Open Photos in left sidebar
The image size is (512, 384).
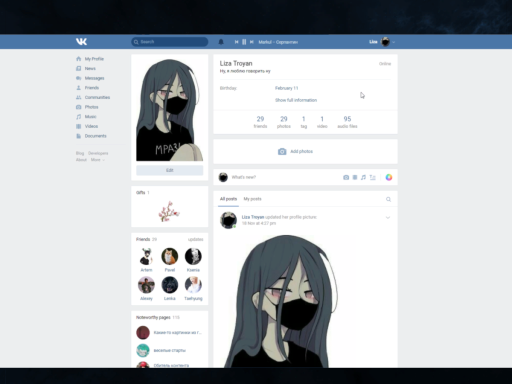point(91,107)
